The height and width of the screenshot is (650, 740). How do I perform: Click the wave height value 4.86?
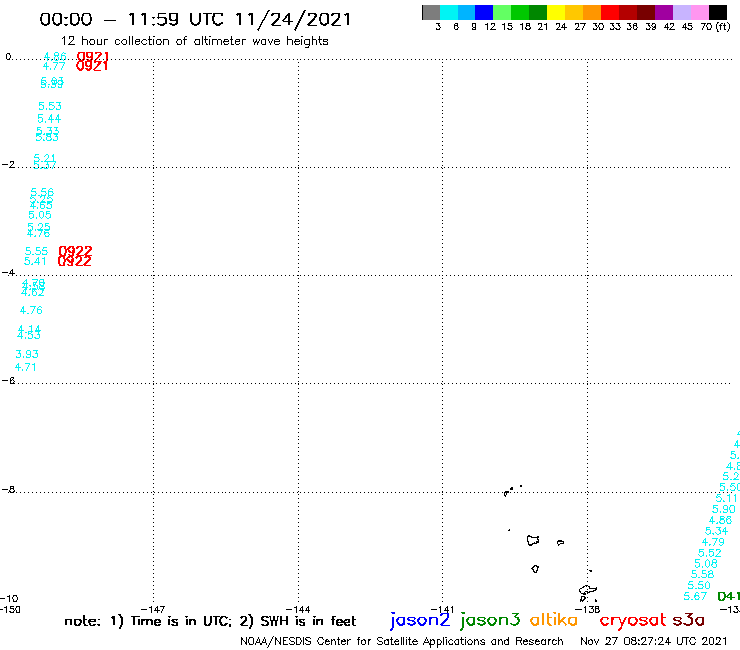(x=55, y=57)
